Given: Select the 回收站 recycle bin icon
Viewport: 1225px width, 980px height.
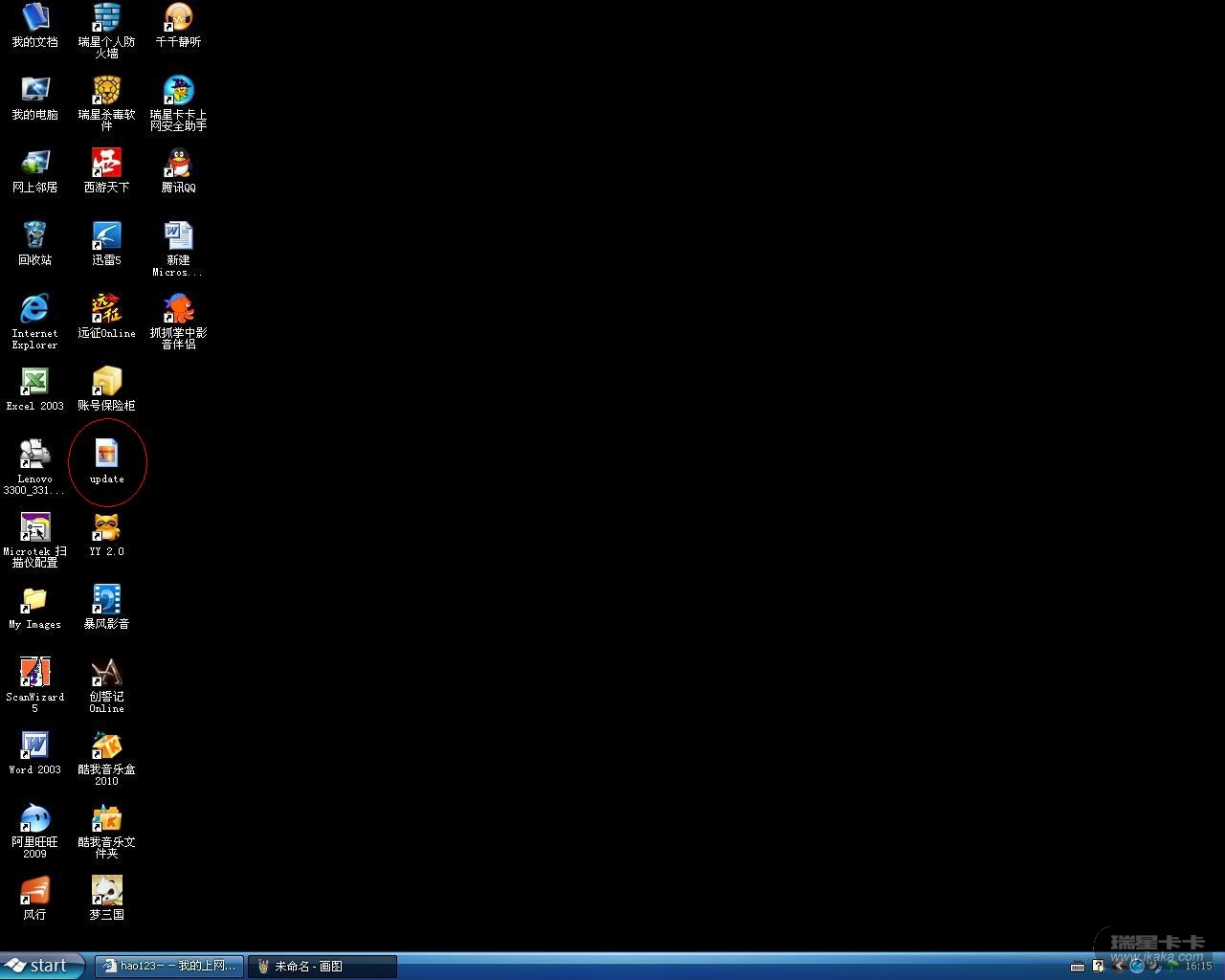Looking at the screenshot, I should tap(34, 243).
